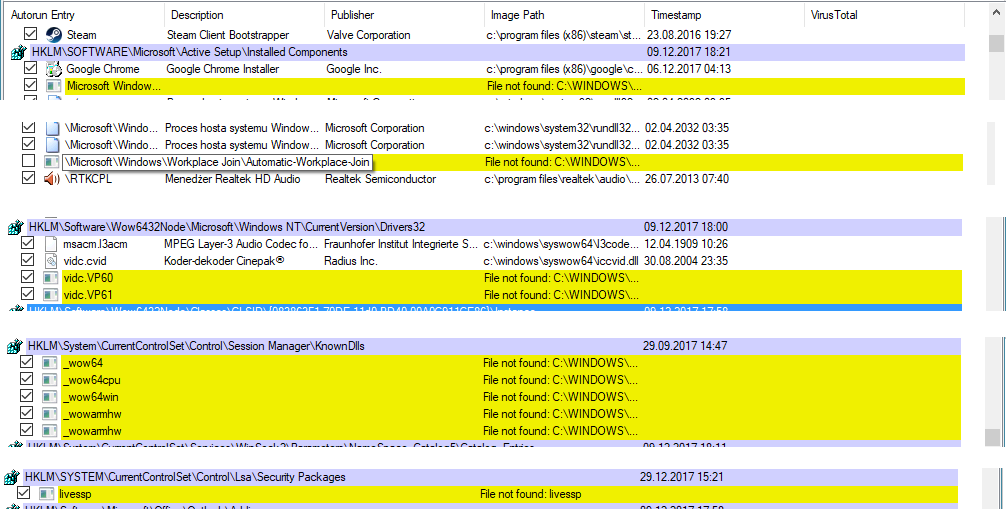Uncheck the Steam autorun entry

click(30, 33)
